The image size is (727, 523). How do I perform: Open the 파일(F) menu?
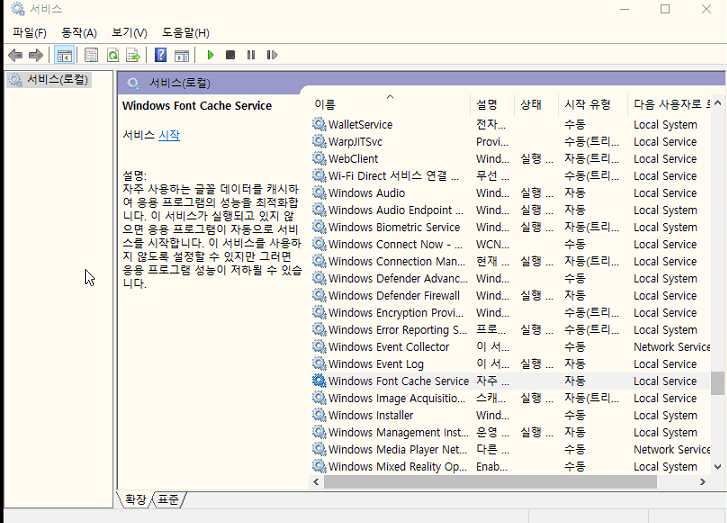click(x=30, y=33)
